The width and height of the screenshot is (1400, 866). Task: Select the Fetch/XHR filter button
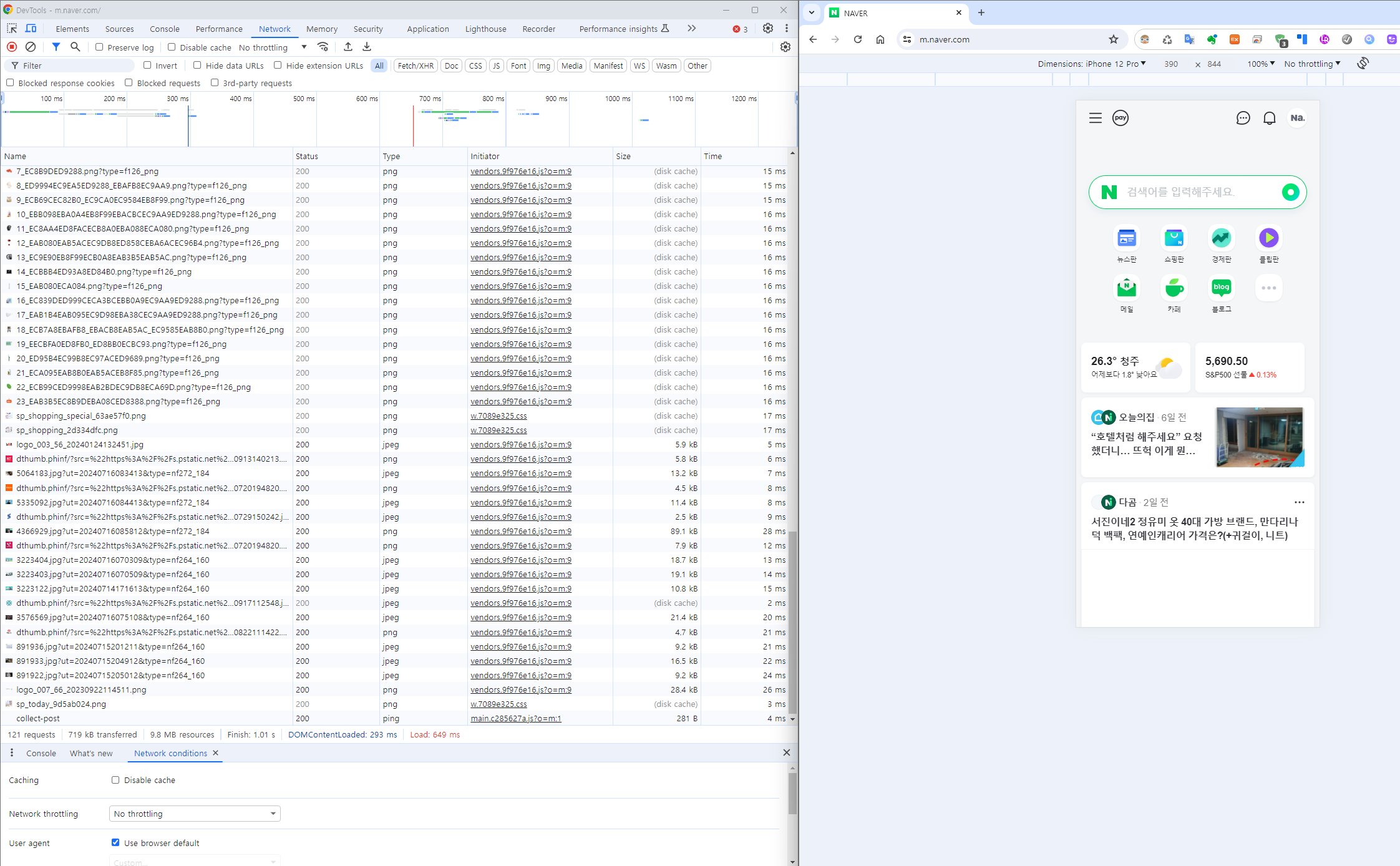coord(415,66)
